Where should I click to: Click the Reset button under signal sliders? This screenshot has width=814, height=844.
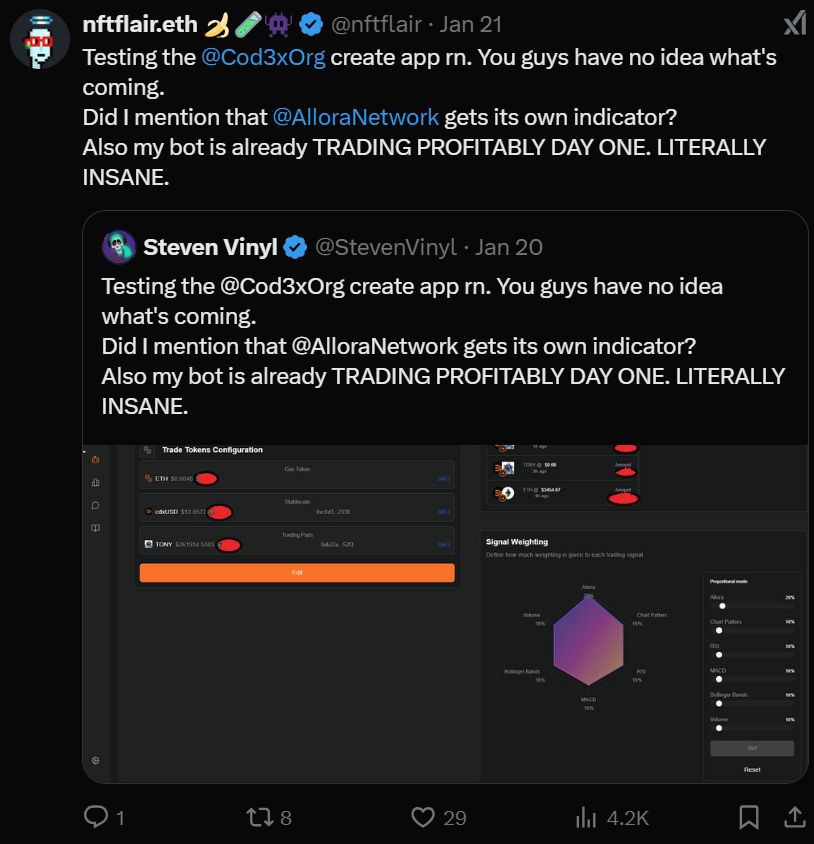tap(752, 769)
